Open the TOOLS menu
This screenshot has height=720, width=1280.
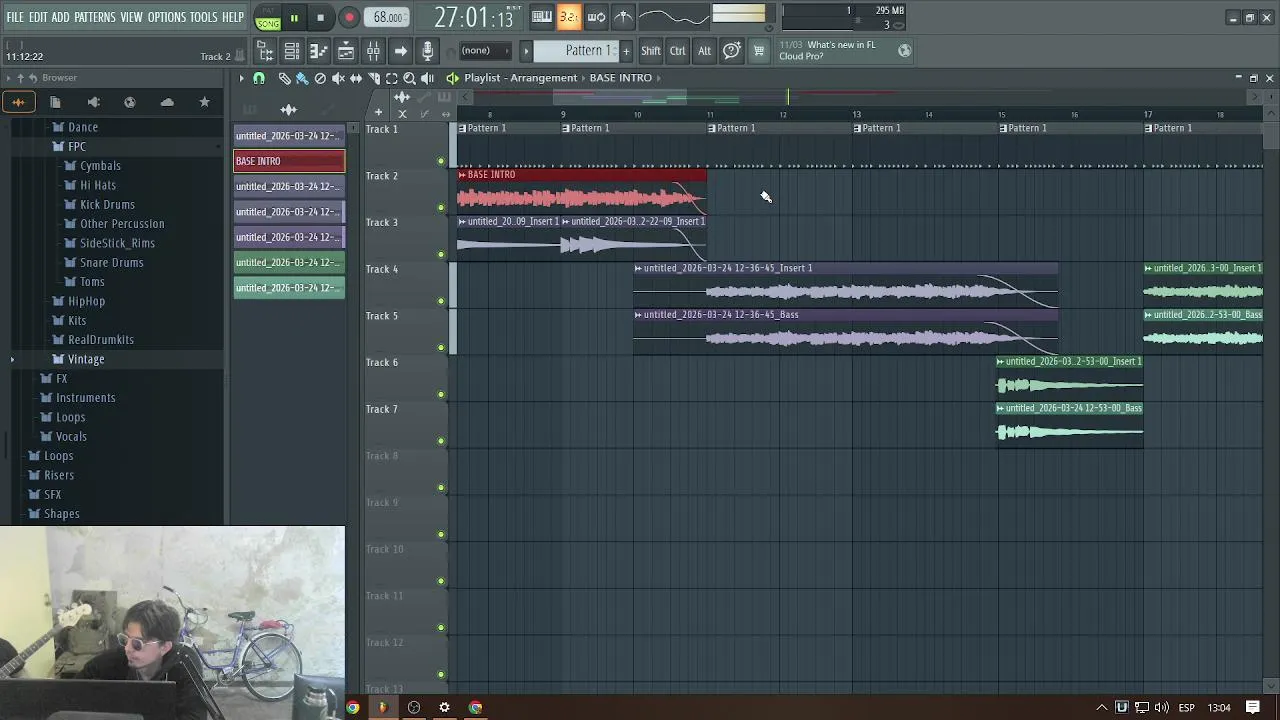pyautogui.click(x=203, y=18)
